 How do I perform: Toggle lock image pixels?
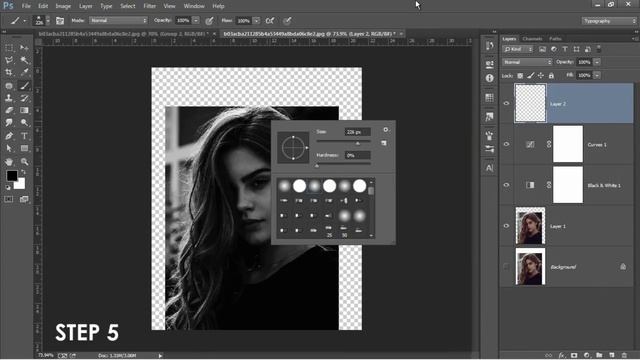(530, 76)
